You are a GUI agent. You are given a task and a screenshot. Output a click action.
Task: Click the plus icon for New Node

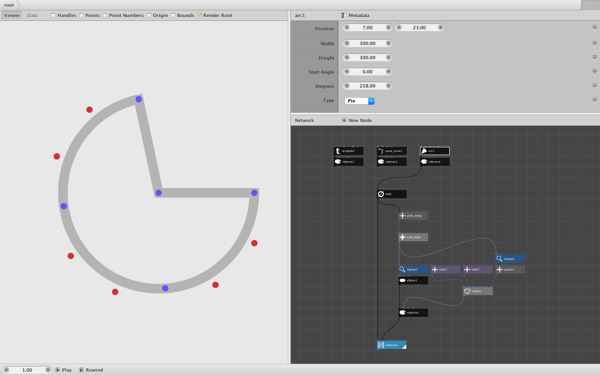click(x=344, y=120)
